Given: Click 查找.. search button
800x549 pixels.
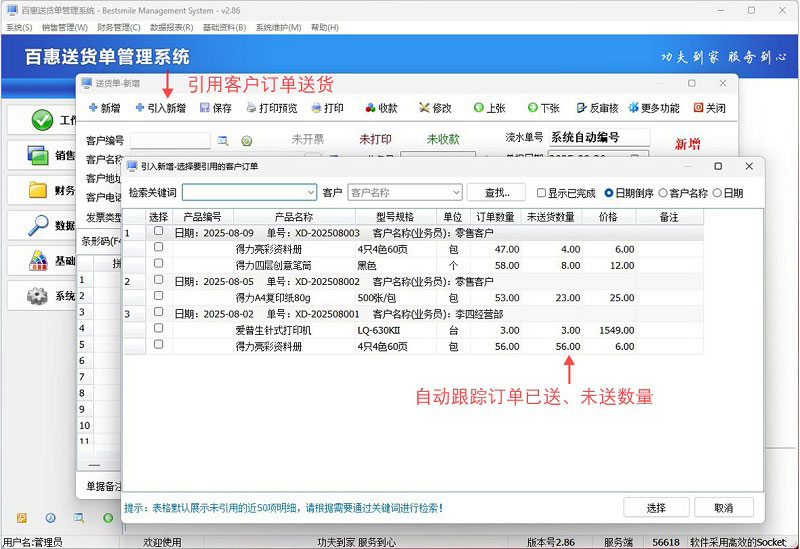Looking at the screenshot, I should 496,192.
